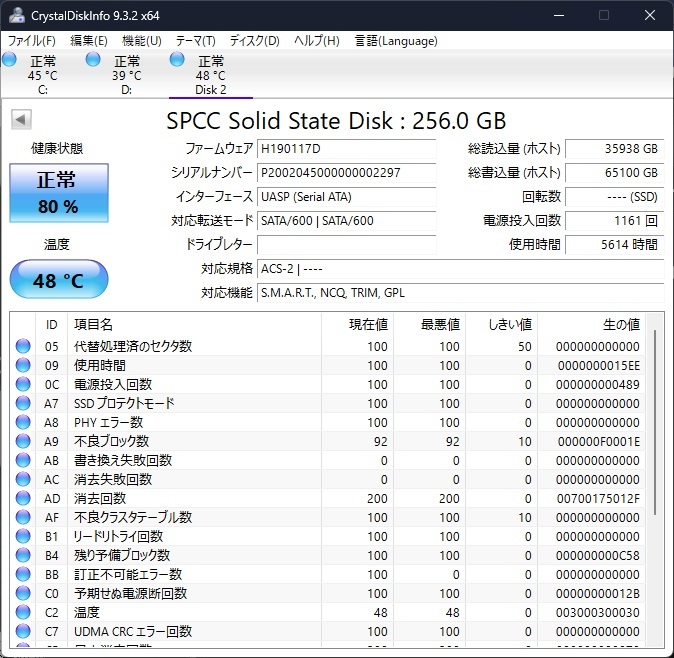Click the blue status orb for drive D:
This screenshot has width=674, height=658.
93,59
